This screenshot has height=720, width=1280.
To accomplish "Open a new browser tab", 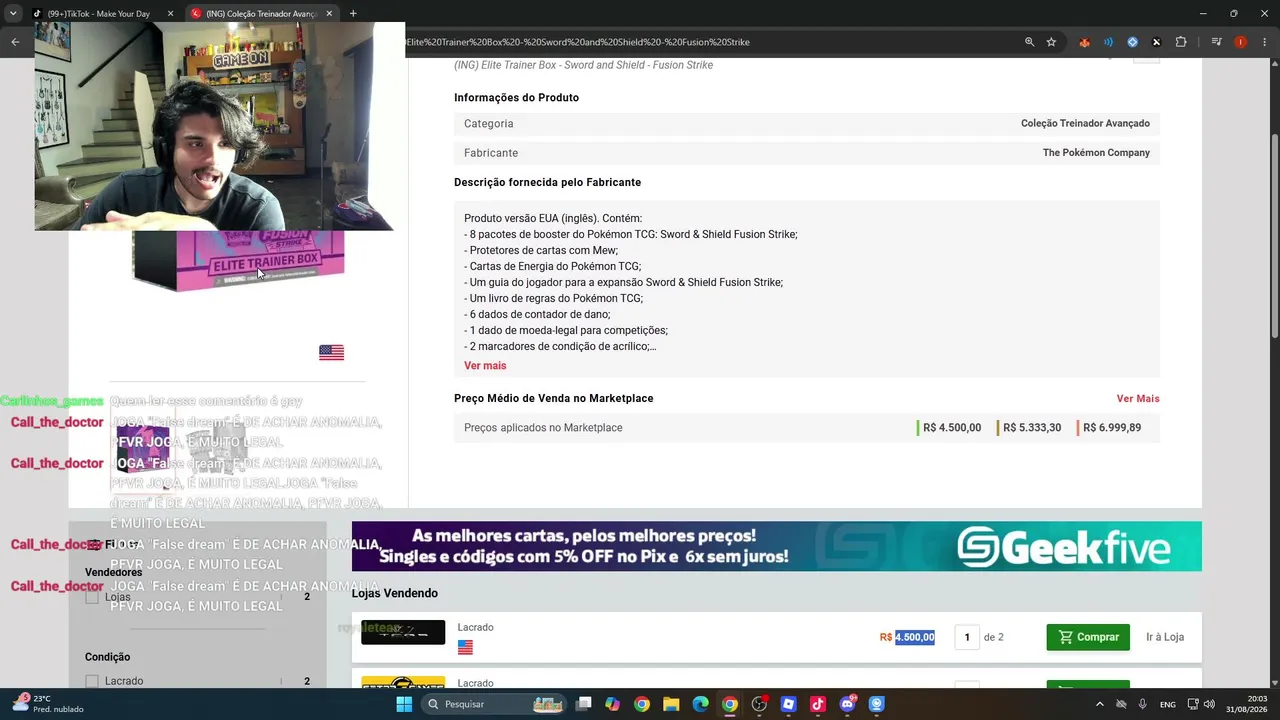I will click(x=353, y=14).
